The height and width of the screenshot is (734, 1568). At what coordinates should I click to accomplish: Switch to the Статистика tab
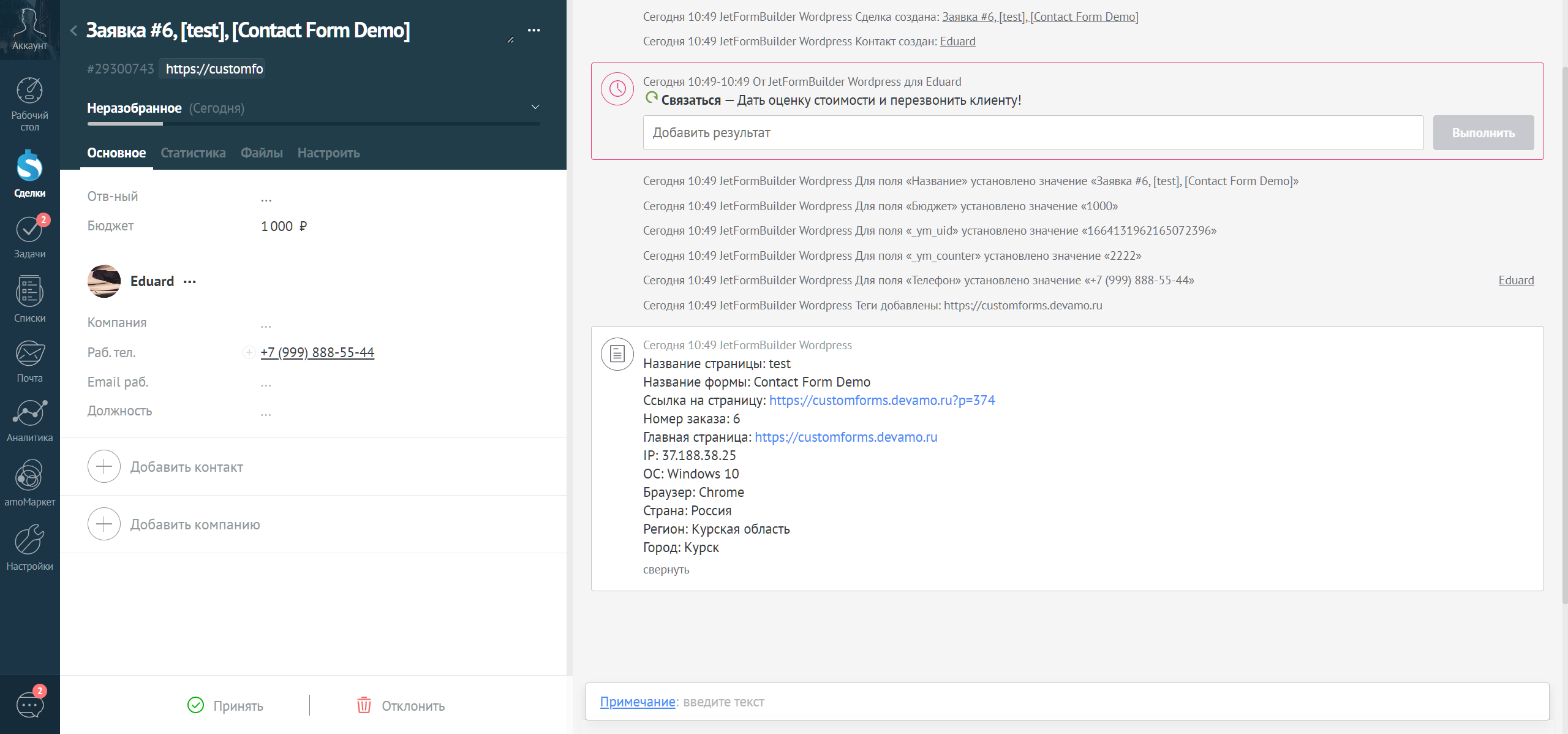(192, 153)
